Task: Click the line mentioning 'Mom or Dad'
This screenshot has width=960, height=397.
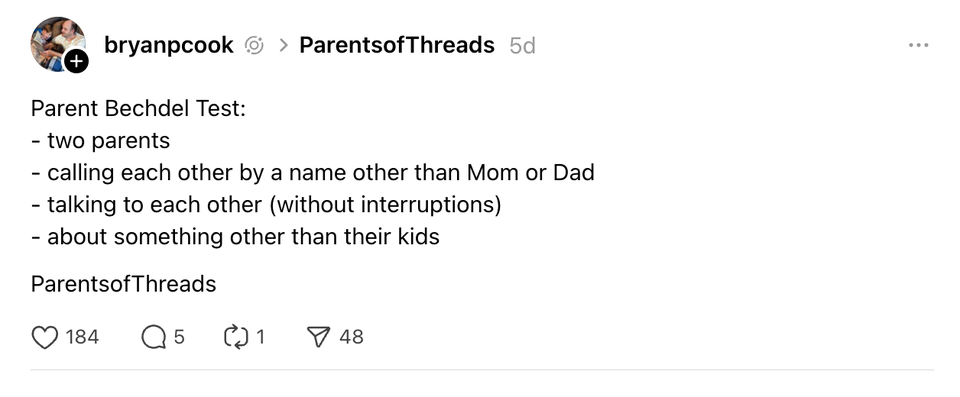Action: point(313,173)
